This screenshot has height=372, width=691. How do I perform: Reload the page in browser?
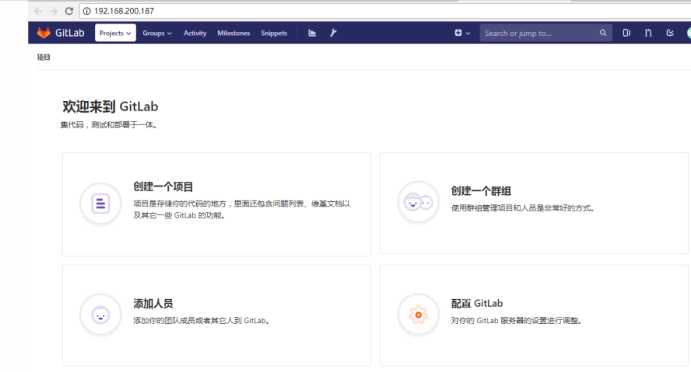coord(69,11)
